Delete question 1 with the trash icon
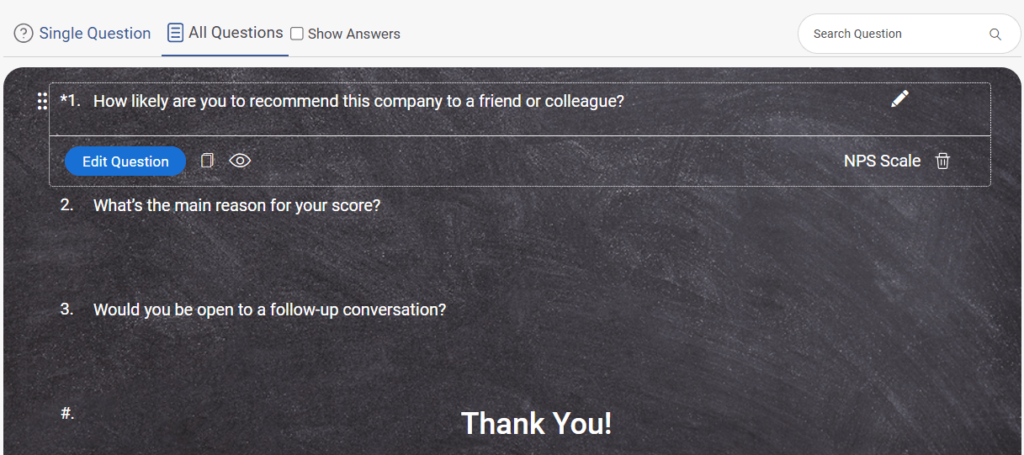Viewport: 1024px width, 455px height. (x=942, y=161)
